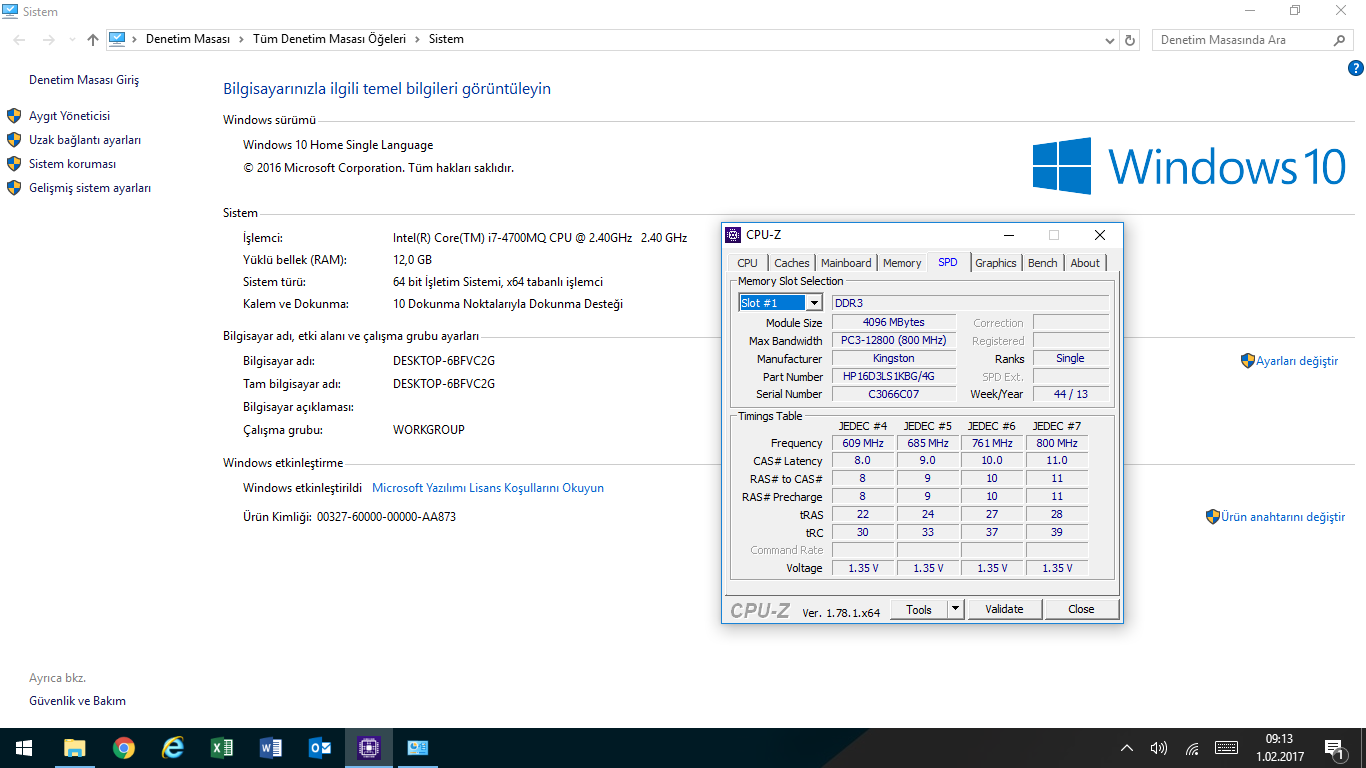The width and height of the screenshot is (1366, 768).
Task: Click the Kingston manufacturer value
Action: point(893,358)
